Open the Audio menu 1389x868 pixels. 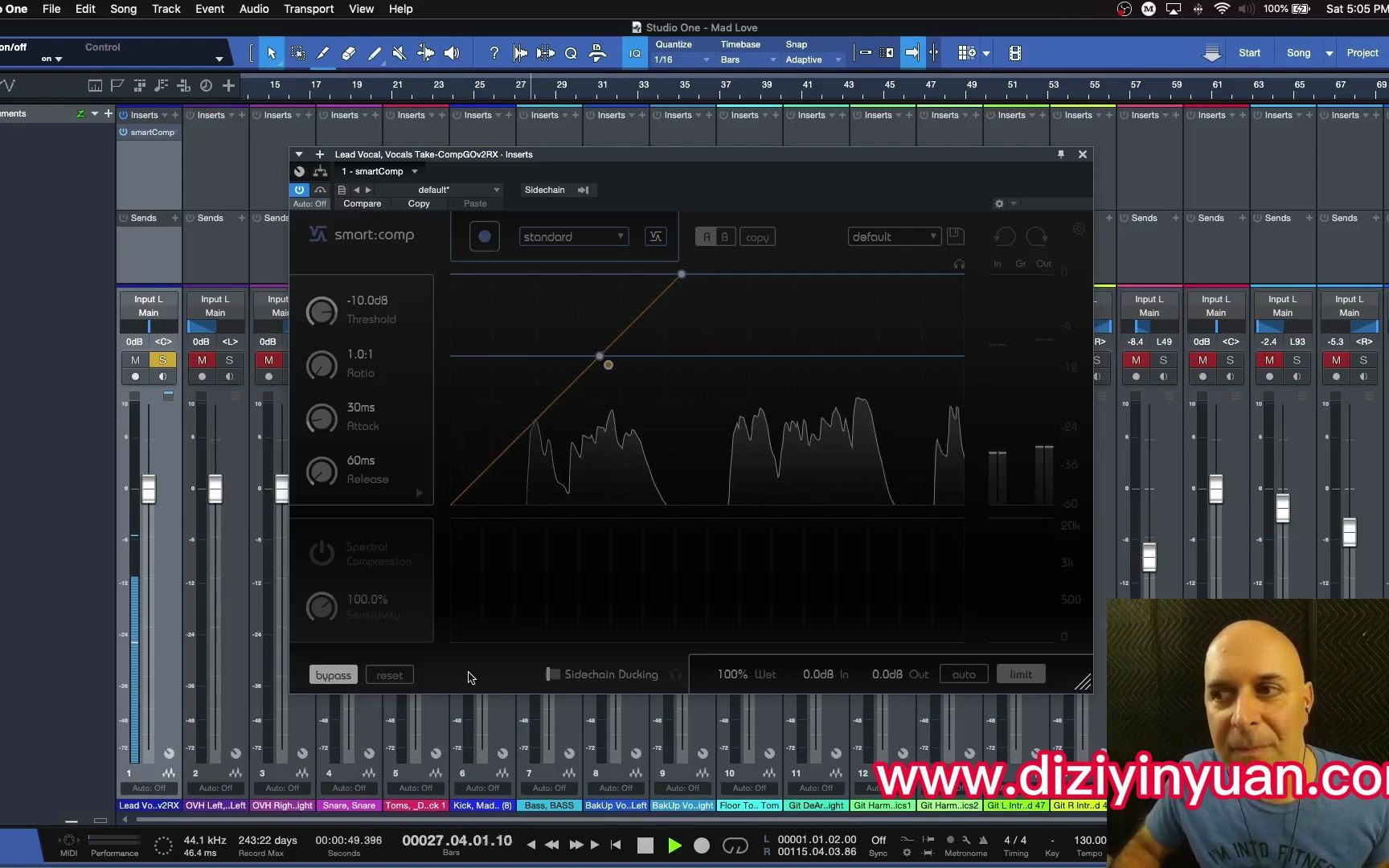click(254, 9)
